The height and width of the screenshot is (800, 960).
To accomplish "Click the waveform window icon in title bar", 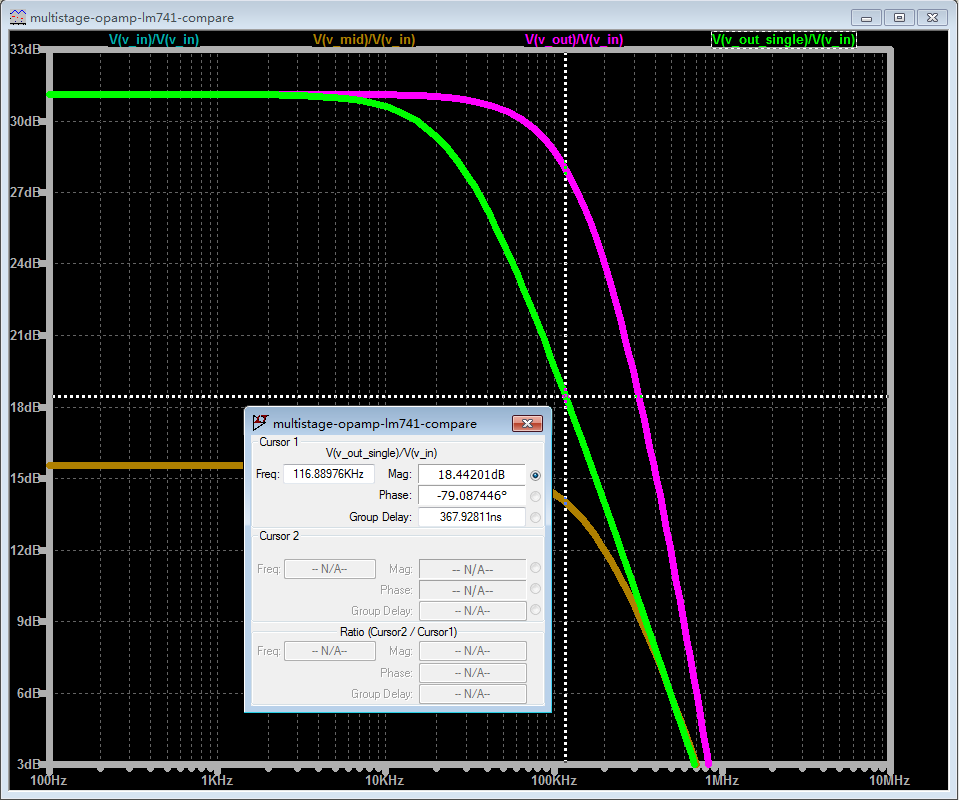I will (x=17, y=17).
